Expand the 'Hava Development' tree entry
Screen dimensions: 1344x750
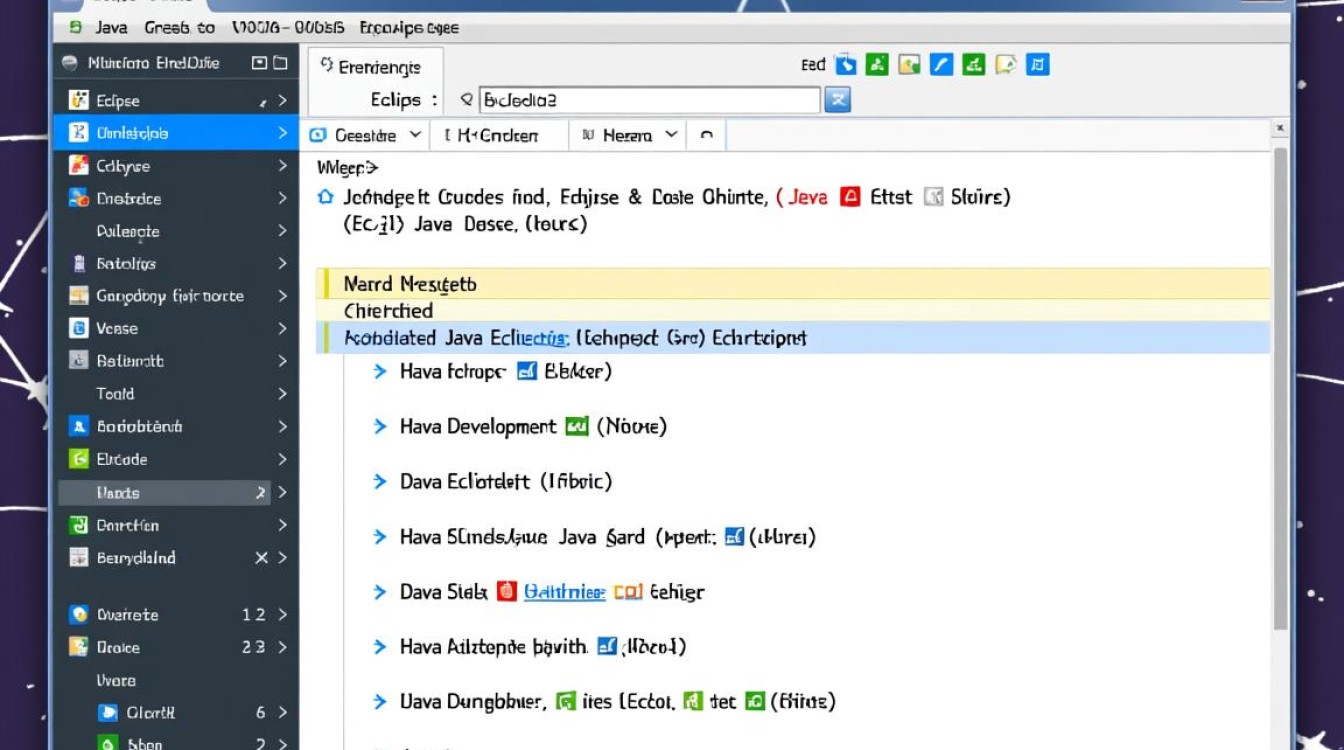tap(380, 427)
